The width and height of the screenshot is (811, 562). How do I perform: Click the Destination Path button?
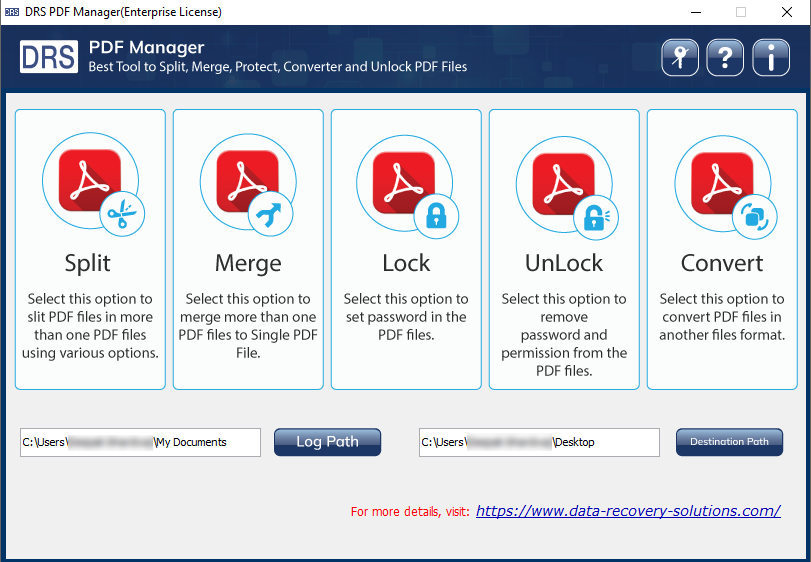[x=729, y=442]
